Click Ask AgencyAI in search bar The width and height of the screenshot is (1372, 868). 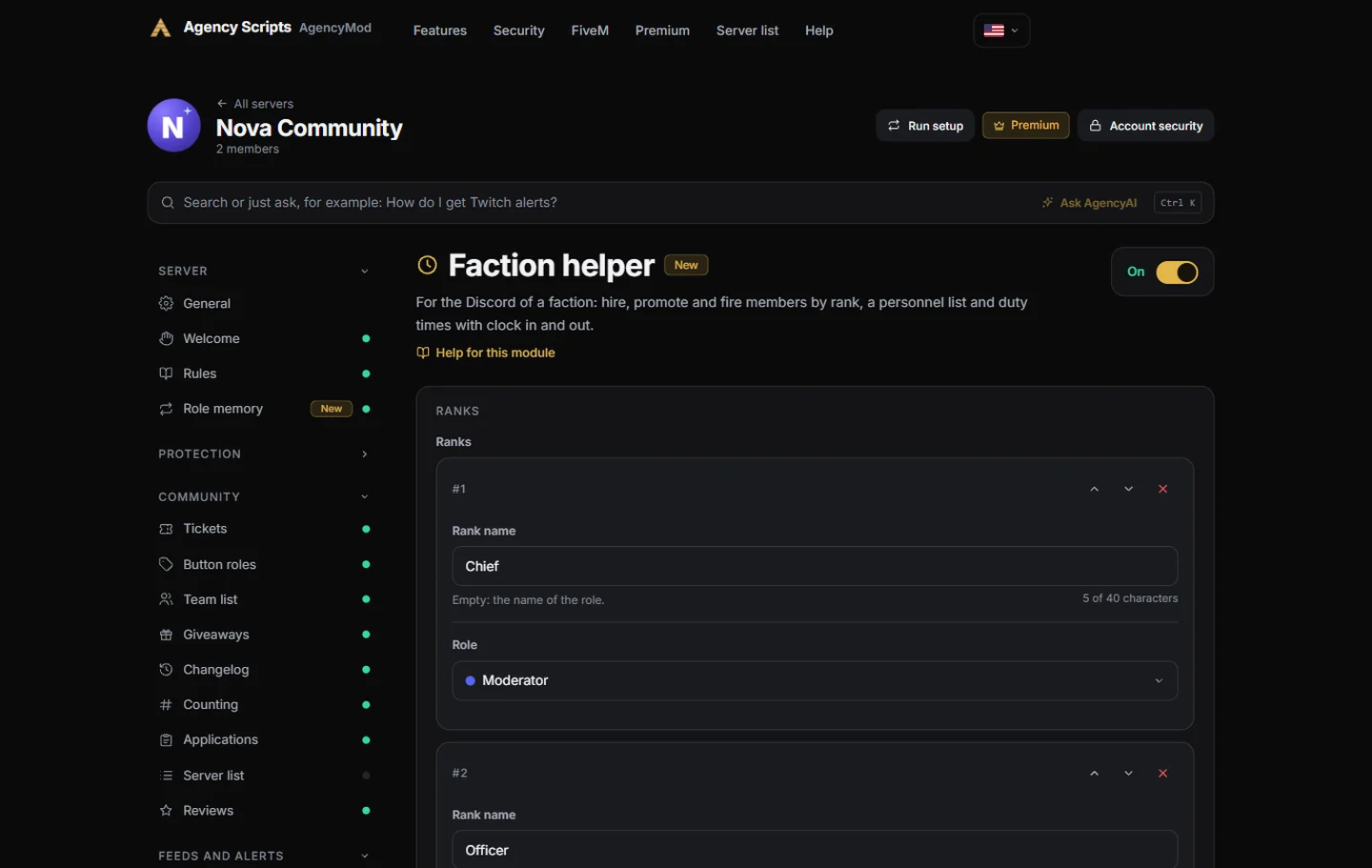[x=1089, y=203]
